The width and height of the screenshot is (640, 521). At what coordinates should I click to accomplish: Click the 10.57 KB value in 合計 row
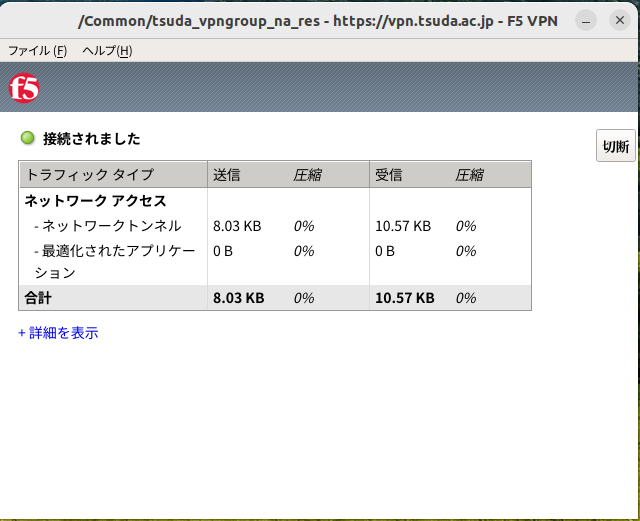404,298
